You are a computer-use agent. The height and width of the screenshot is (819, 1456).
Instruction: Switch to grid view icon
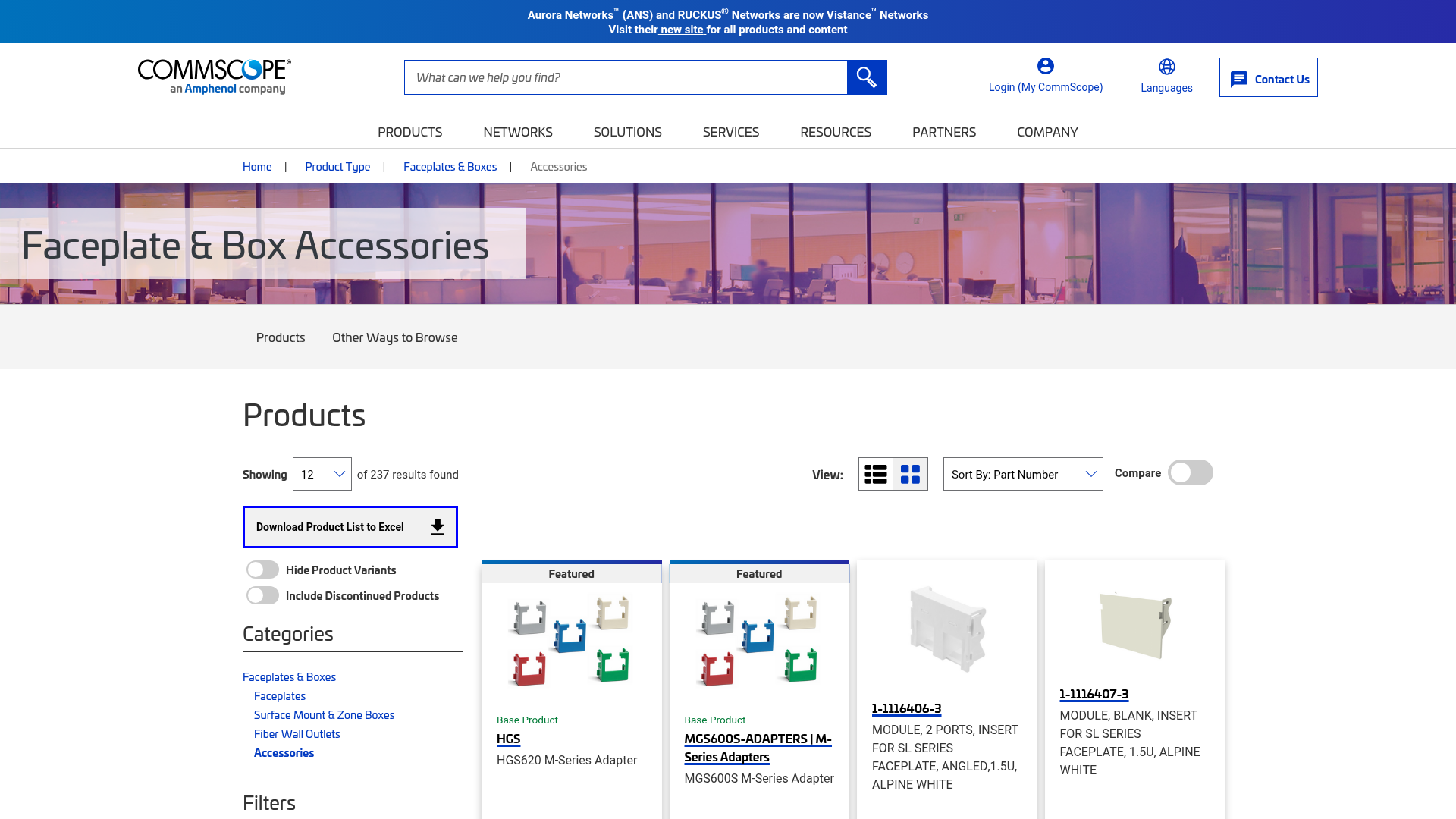pyautogui.click(x=910, y=474)
